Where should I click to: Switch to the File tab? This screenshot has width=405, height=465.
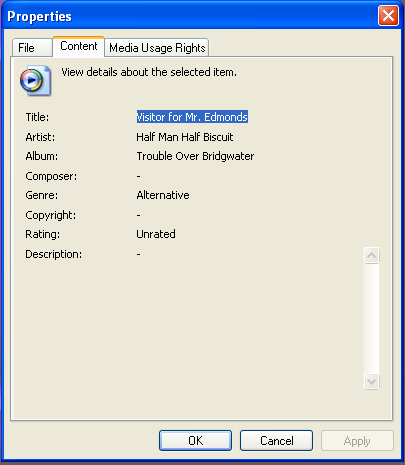point(32,48)
